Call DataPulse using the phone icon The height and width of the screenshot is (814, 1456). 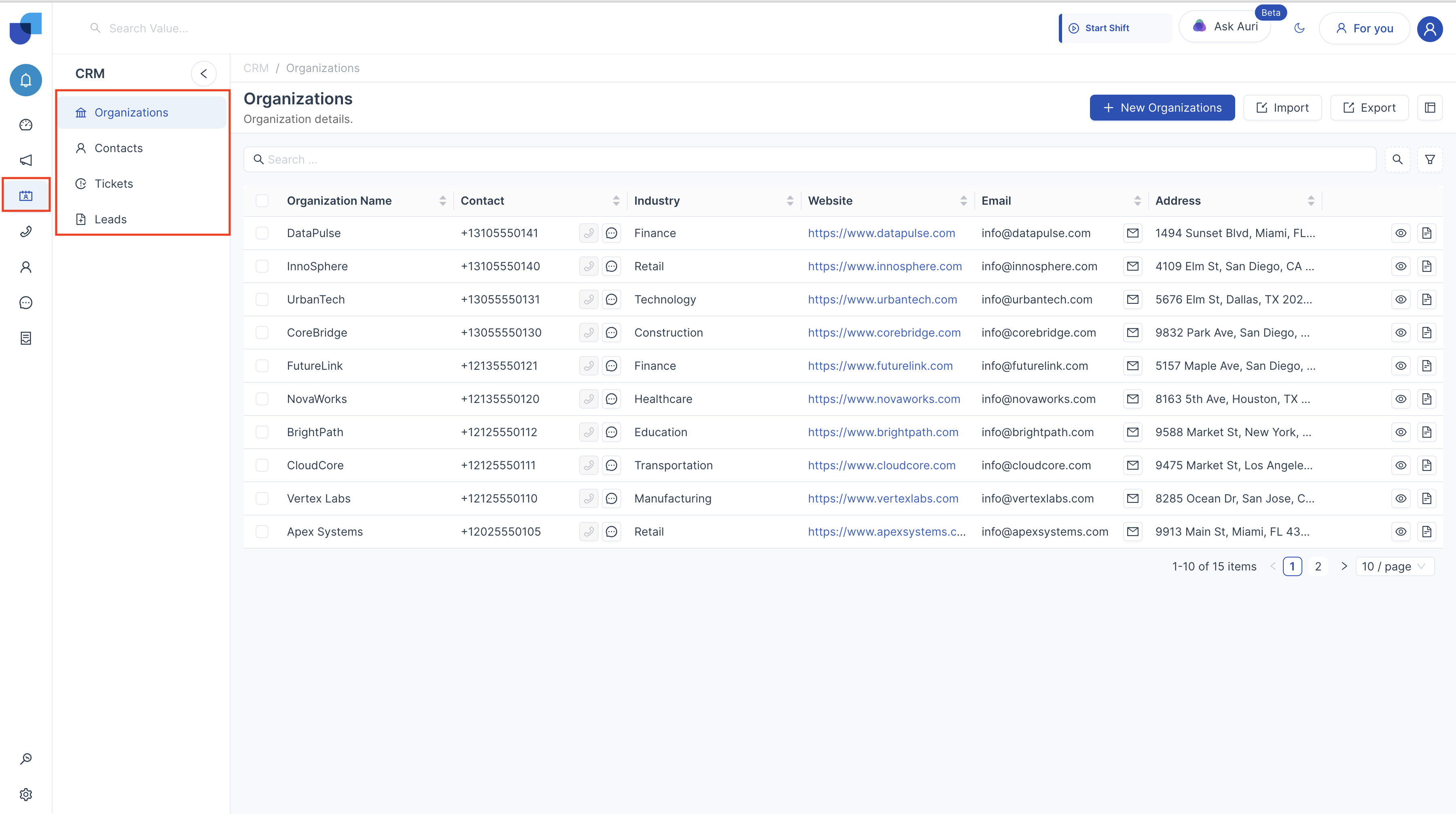click(x=588, y=233)
